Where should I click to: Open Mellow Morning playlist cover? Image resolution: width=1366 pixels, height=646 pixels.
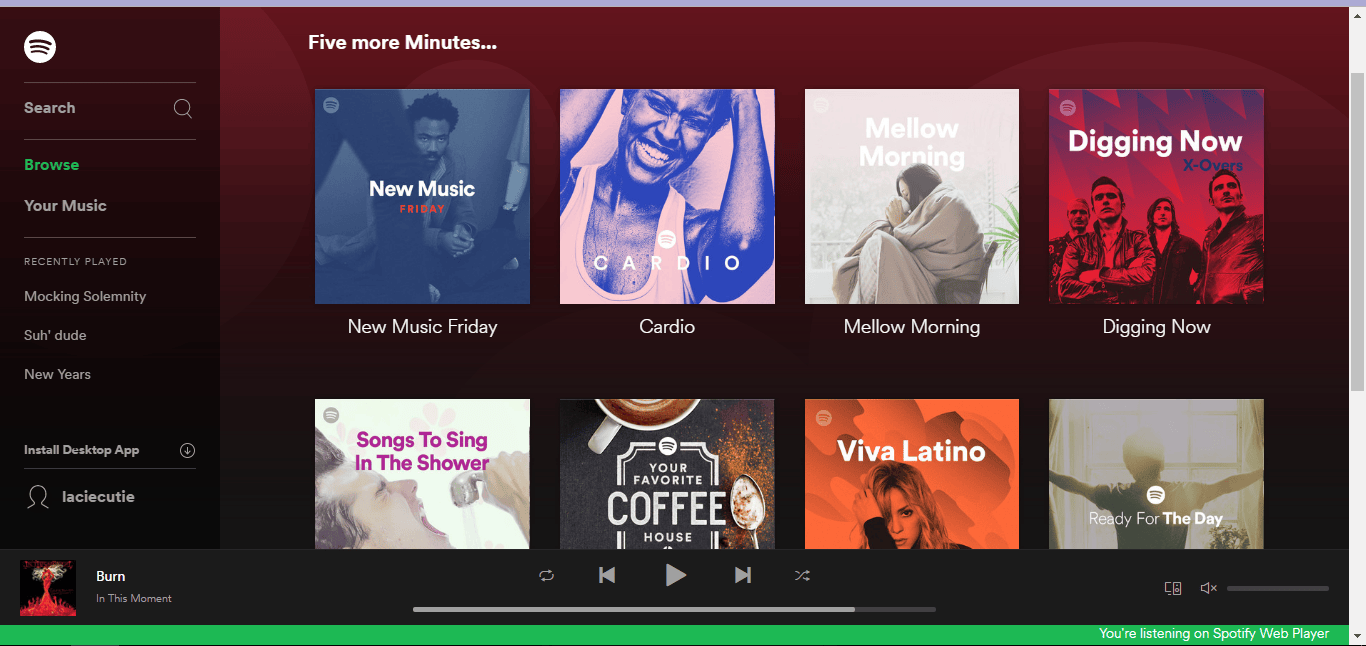pyautogui.click(x=912, y=197)
